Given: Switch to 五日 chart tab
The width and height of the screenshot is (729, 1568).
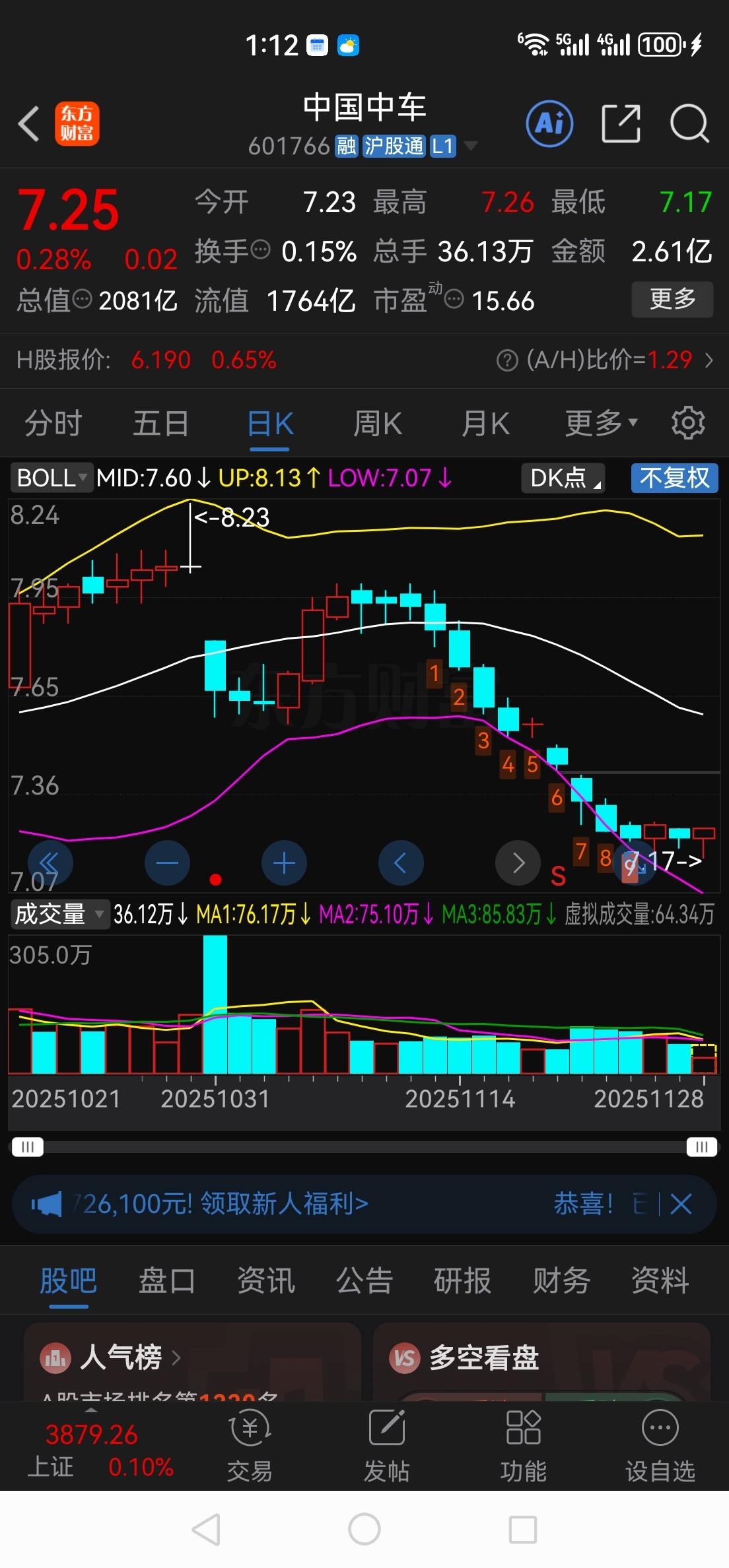Looking at the screenshot, I should [161, 423].
